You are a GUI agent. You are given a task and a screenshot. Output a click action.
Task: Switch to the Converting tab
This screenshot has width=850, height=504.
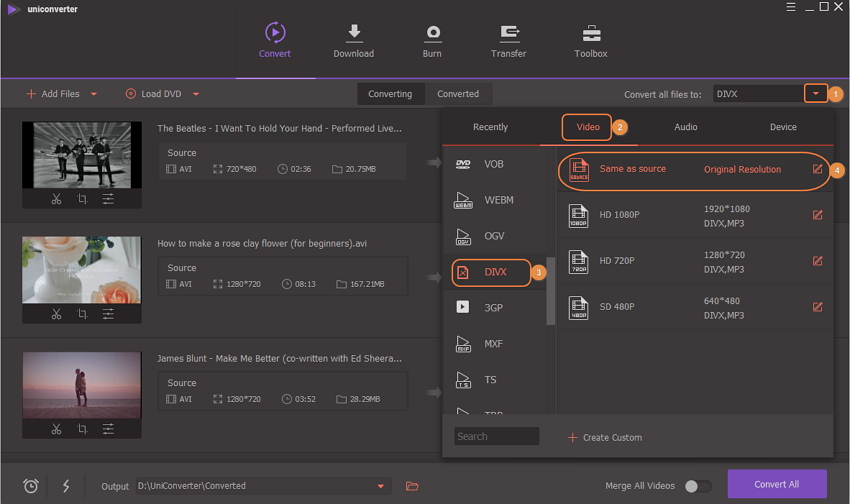pyautogui.click(x=390, y=94)
